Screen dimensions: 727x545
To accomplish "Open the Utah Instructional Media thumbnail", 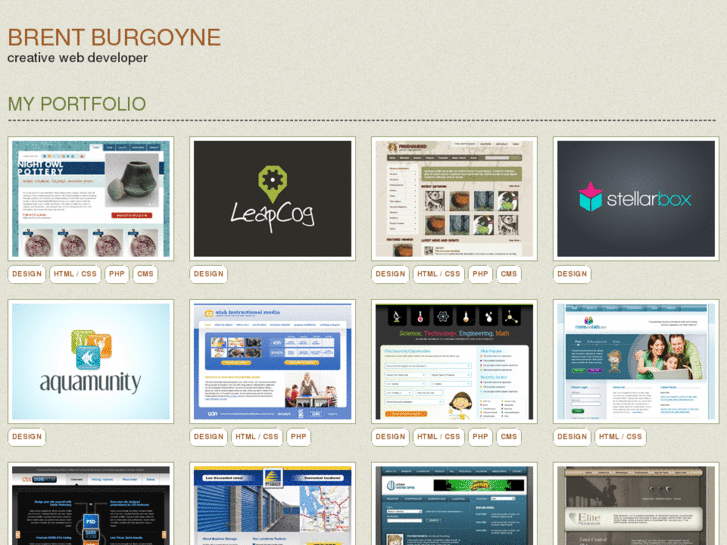I will [x=272, y=361].
